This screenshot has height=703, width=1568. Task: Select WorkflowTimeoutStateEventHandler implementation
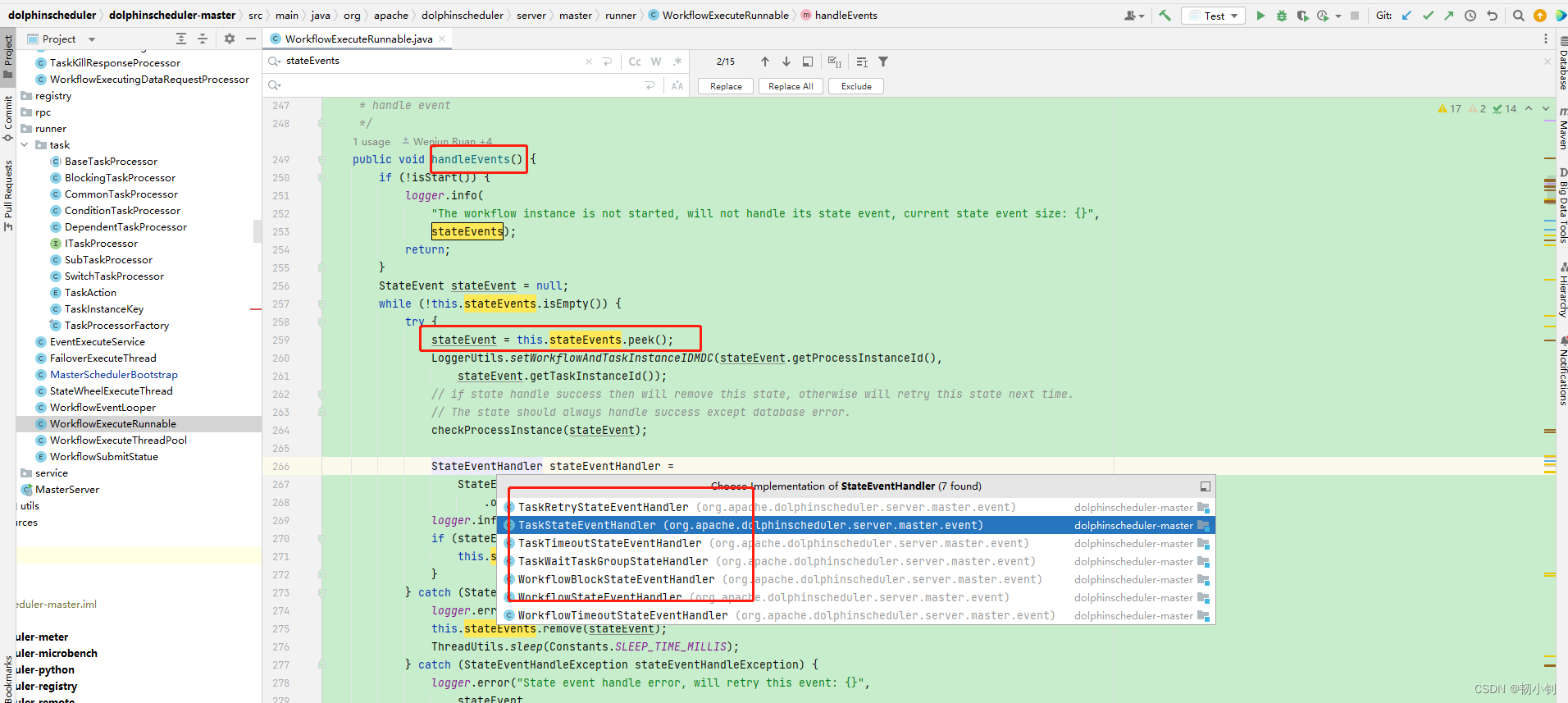click(856, 616)
